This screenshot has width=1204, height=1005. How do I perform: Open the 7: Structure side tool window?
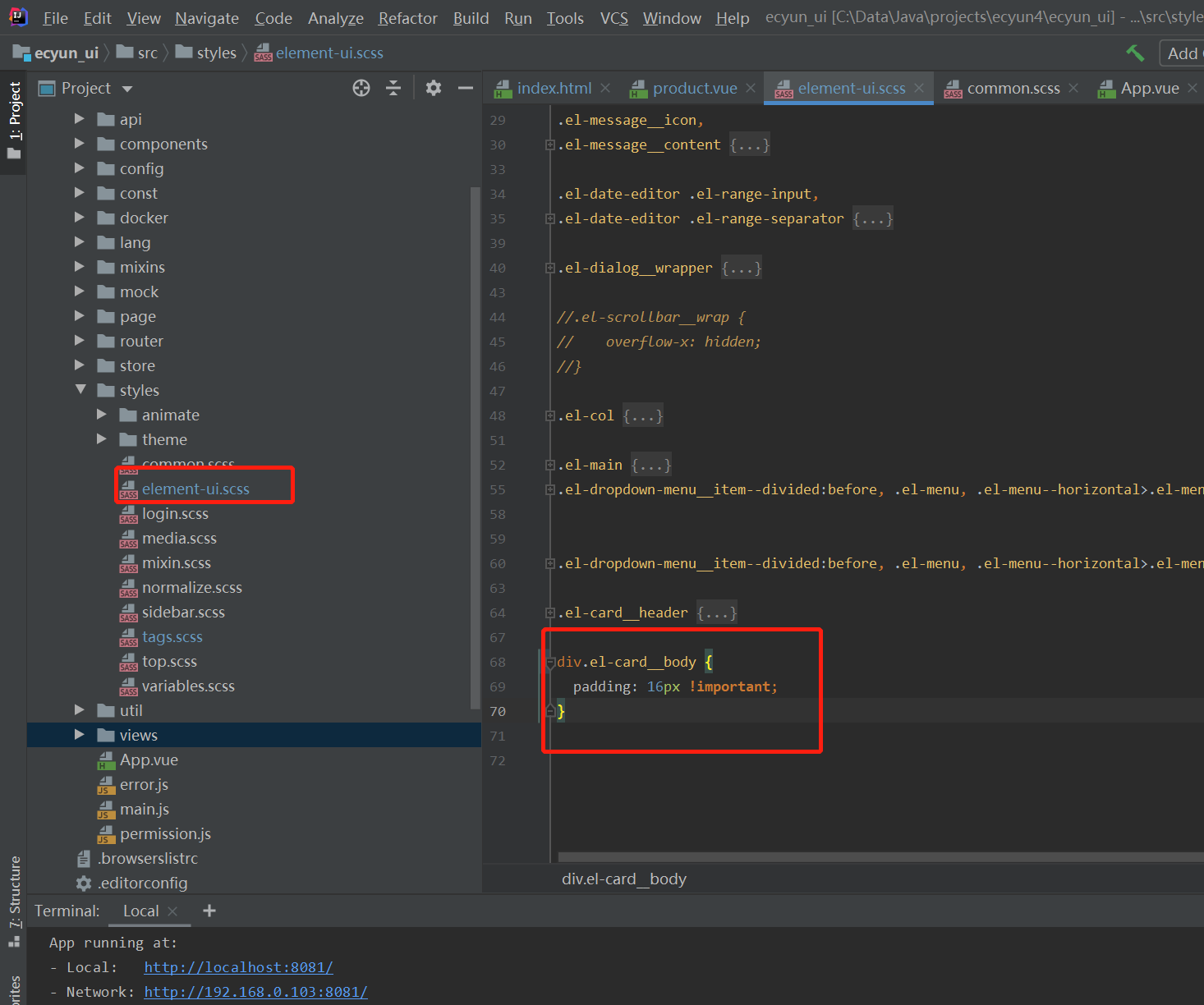14,902
